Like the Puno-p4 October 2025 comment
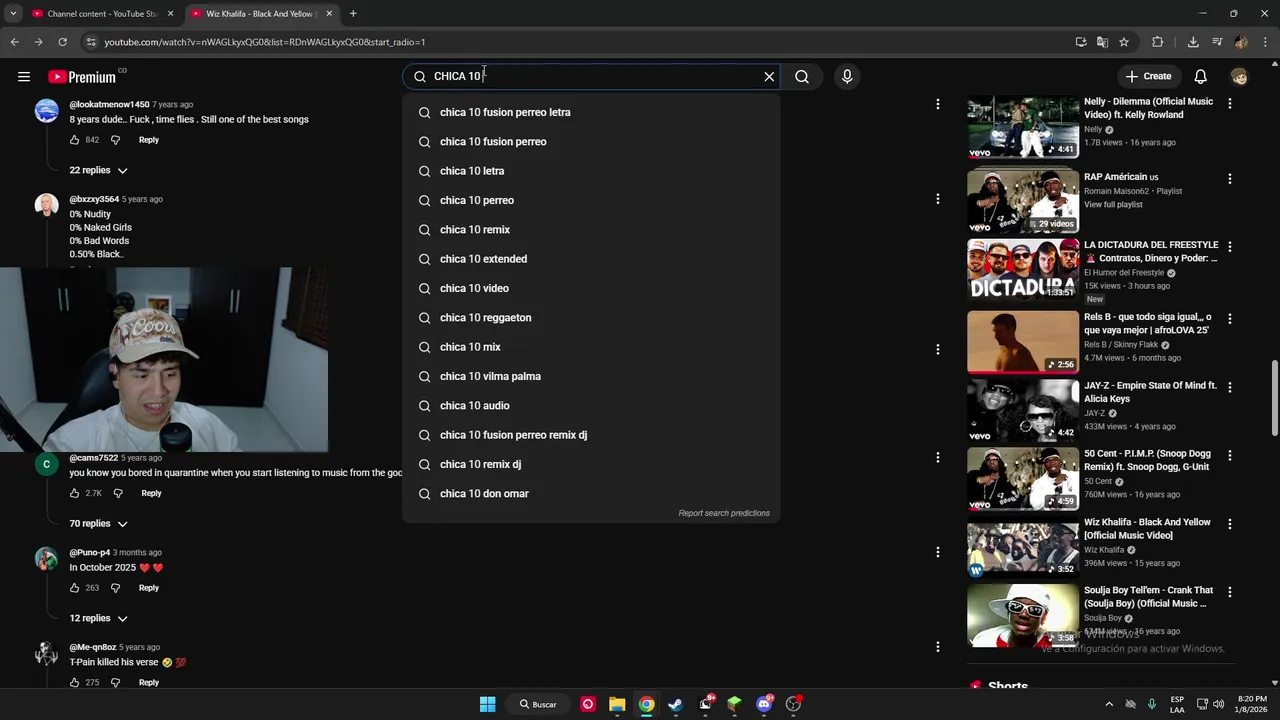1280x720 pixels. click(x=74, y=588)
